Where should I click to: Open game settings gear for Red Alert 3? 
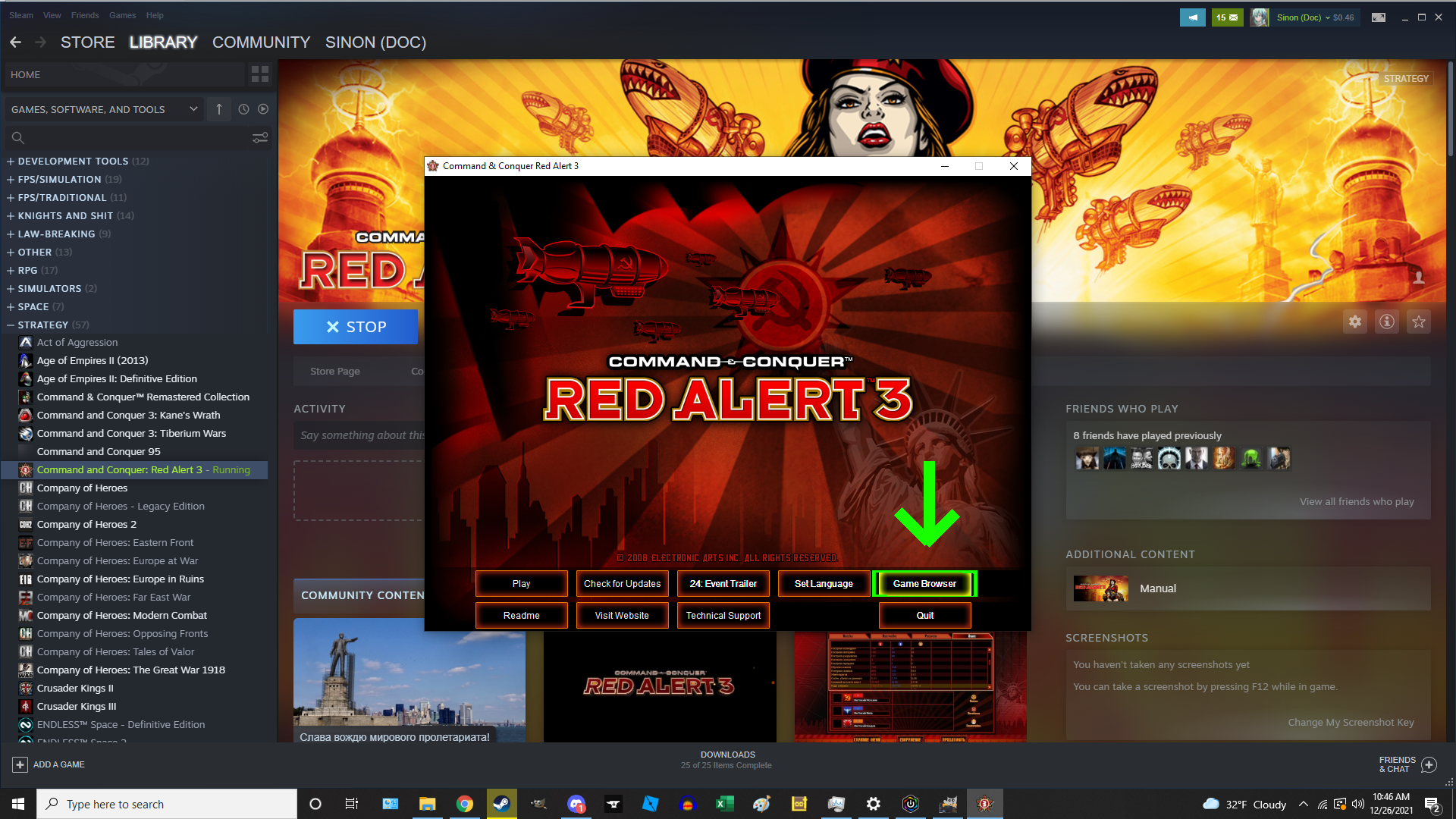tap(1355, 322)
